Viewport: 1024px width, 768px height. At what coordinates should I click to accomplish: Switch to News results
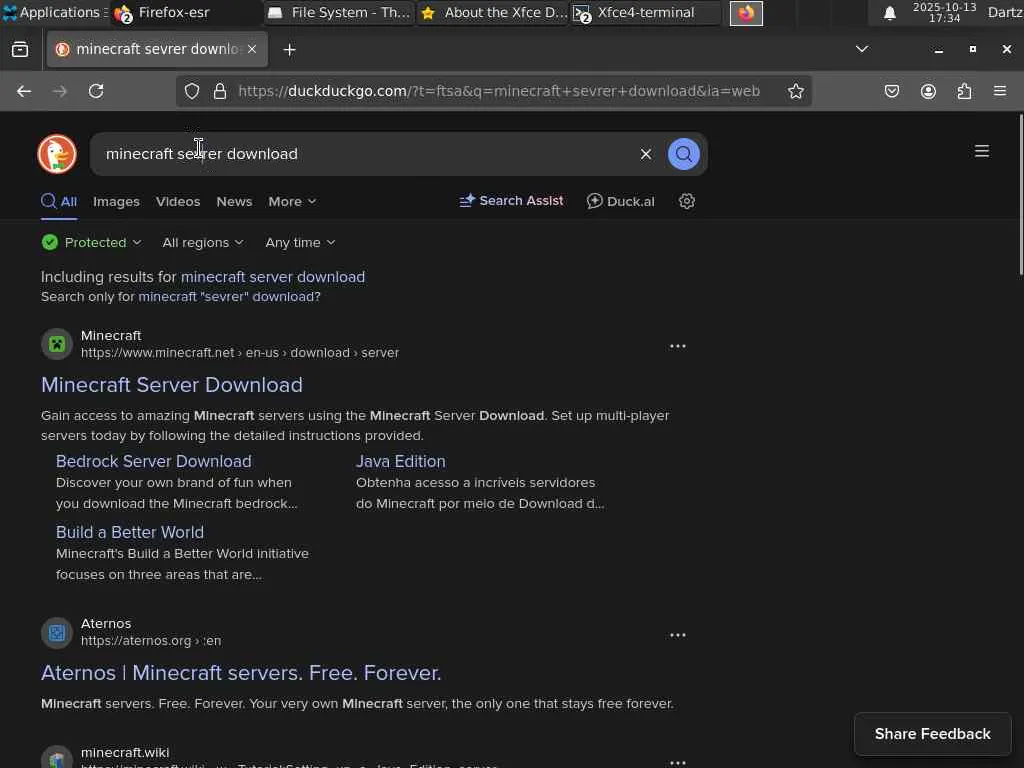[x=234, y=202]
